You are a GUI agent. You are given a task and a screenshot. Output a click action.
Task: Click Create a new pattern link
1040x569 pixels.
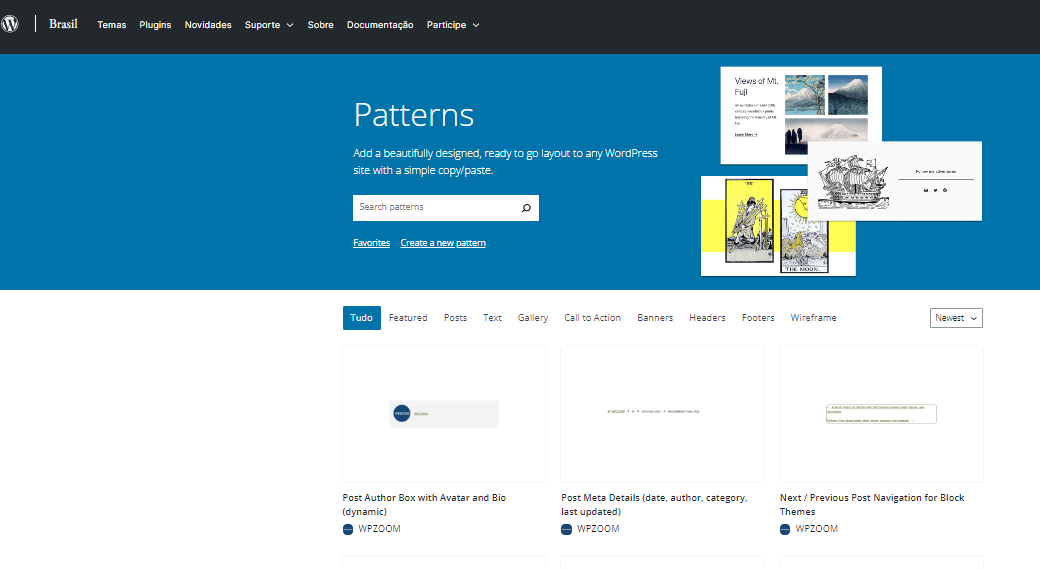(x=443, y=243)
